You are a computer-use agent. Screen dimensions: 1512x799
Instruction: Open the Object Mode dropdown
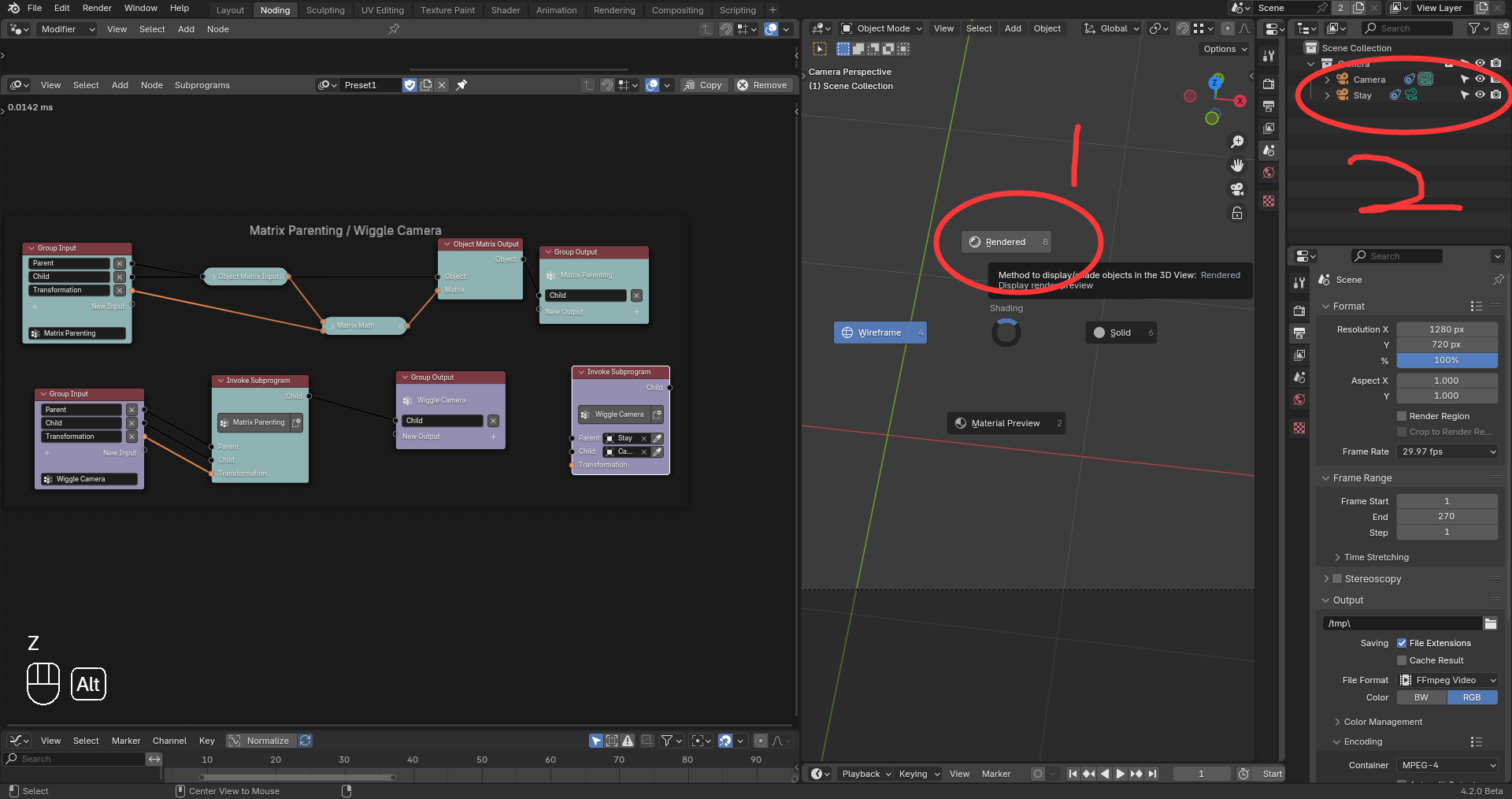tap(880, 28)
